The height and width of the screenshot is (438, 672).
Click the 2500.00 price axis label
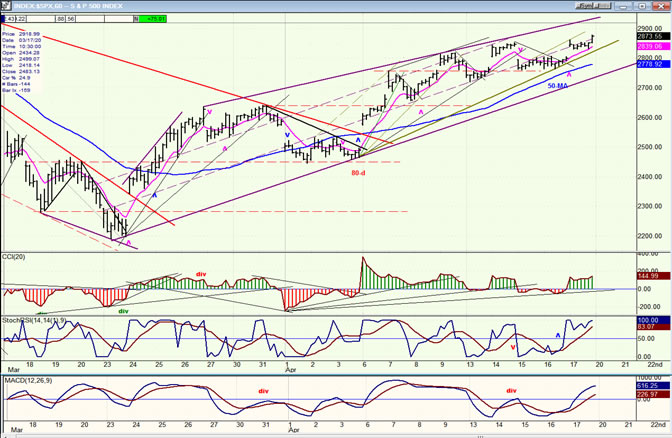pos(649,147)
